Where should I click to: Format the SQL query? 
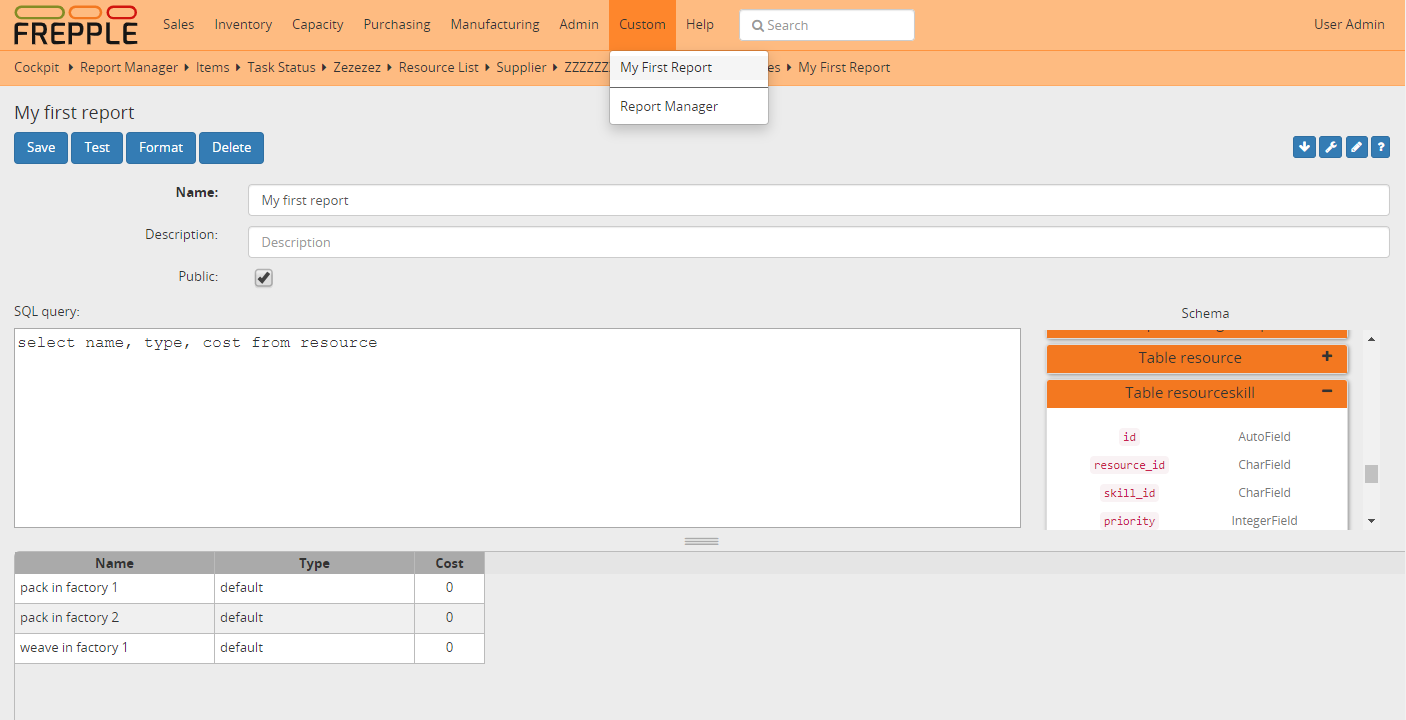160,147
